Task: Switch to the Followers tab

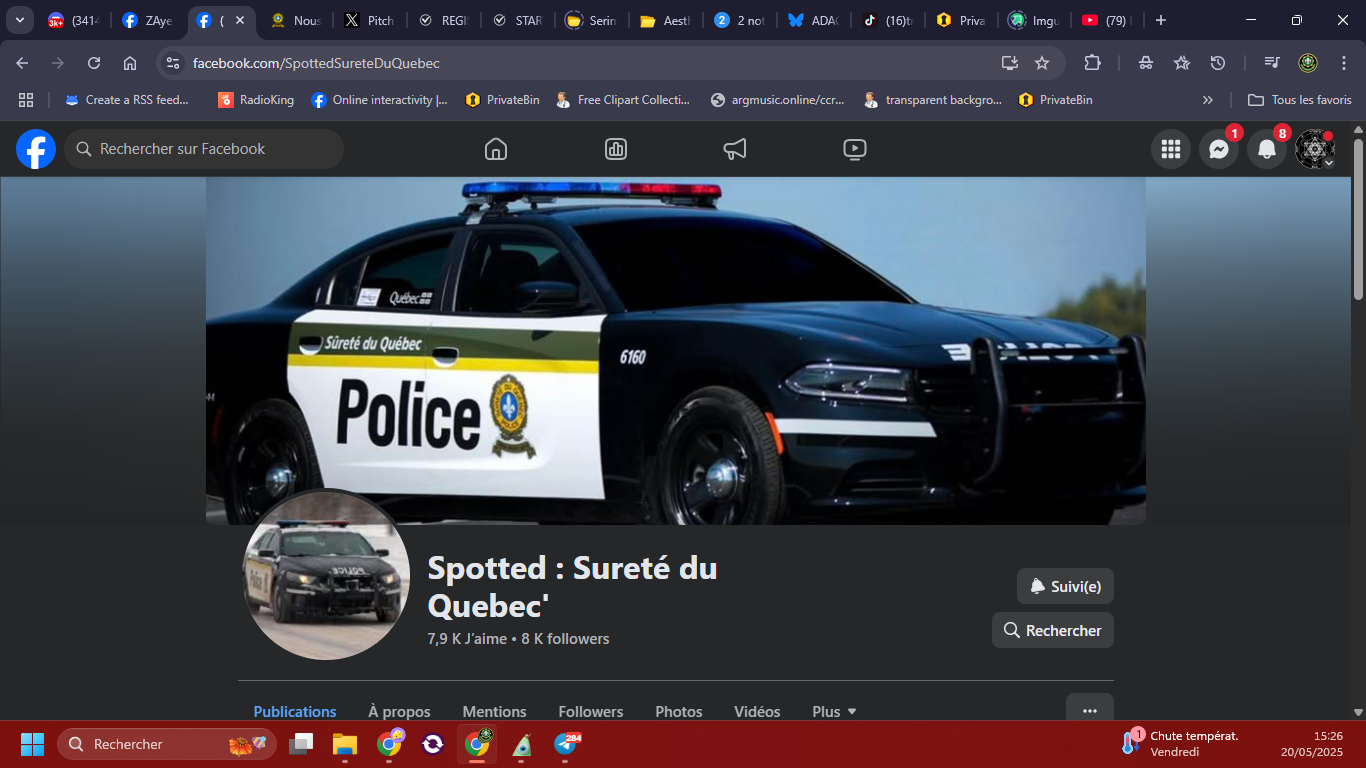Action: [591, 711]
